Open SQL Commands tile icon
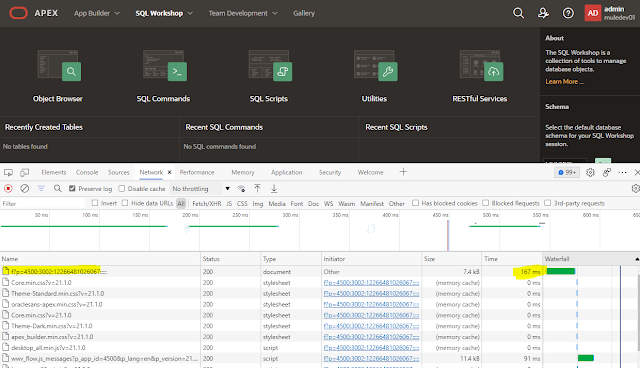Image resolution: width=640 pixels, height=368 pixels. click(164, 65)
